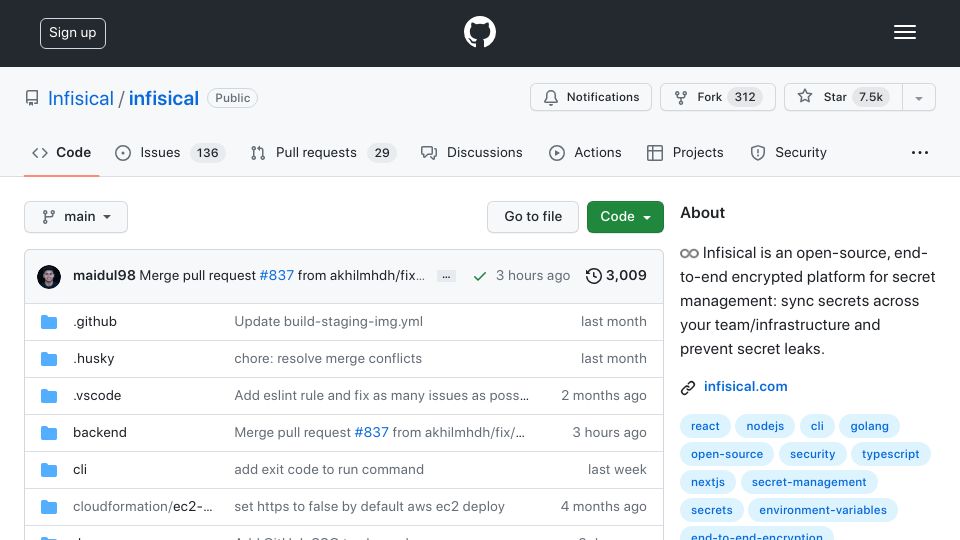
Task: Open the infisical repository name link
Action: point(163,98)
